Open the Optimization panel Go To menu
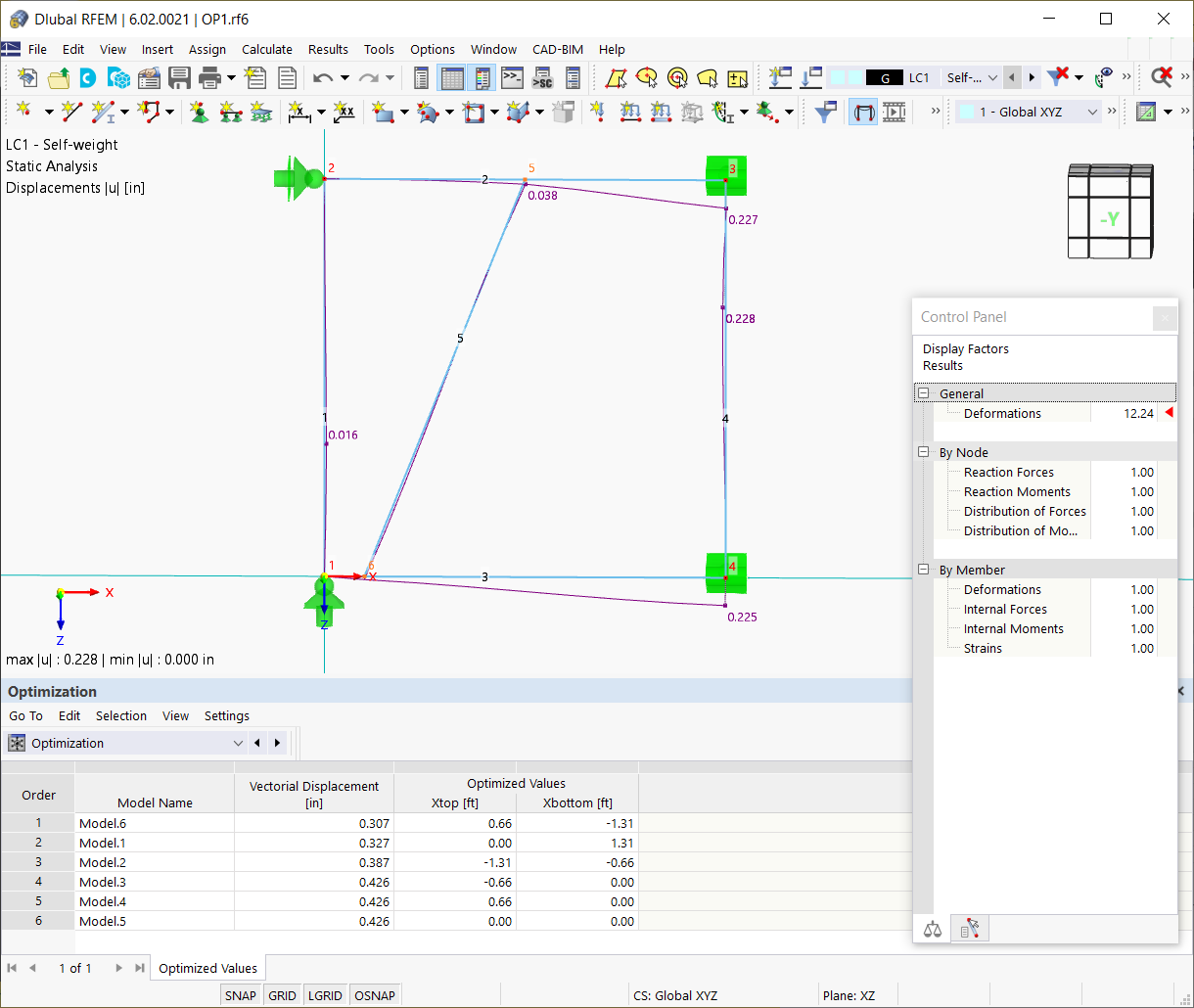This screenshot has height=1008, width=1194. [x=25, y=715]
